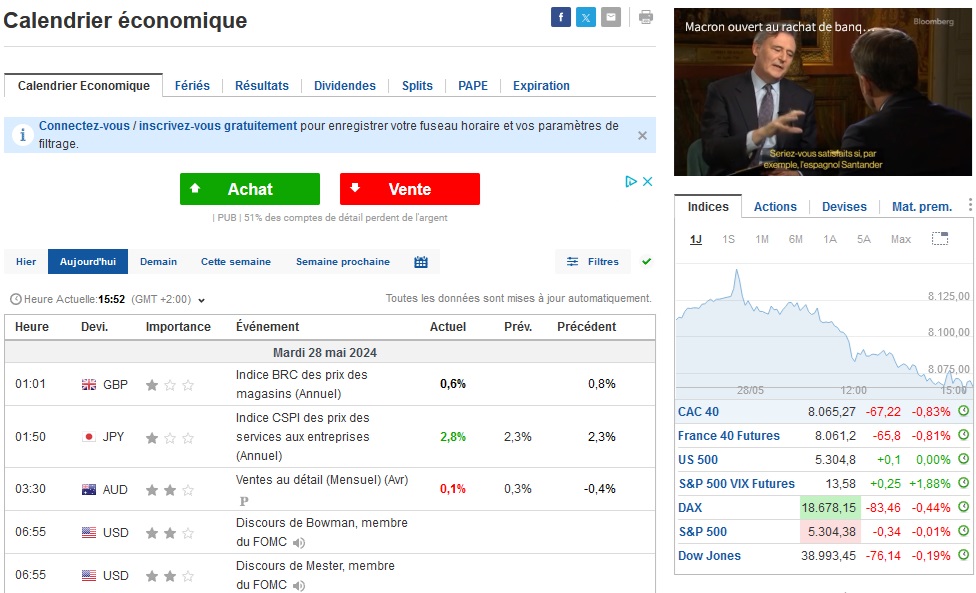Image resolution: width=976 pixels, height=593 pixels.
Task: Click the UK flag on the GBP row
Action: click(89, 385)
